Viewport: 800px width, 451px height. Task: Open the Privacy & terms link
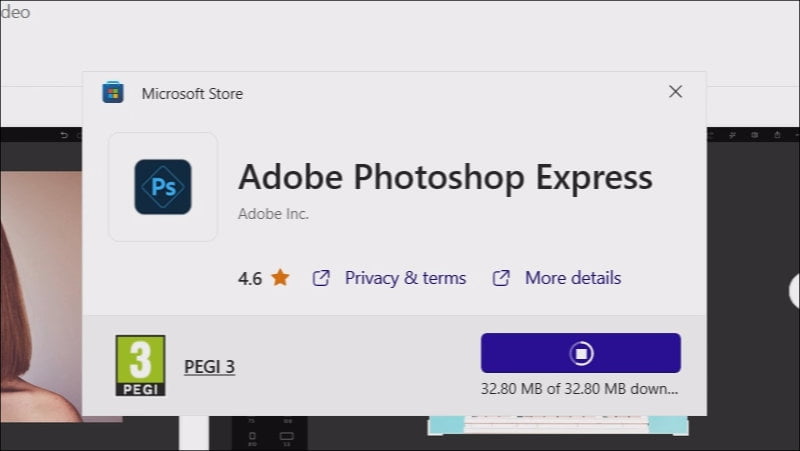[x=405, y=278]
